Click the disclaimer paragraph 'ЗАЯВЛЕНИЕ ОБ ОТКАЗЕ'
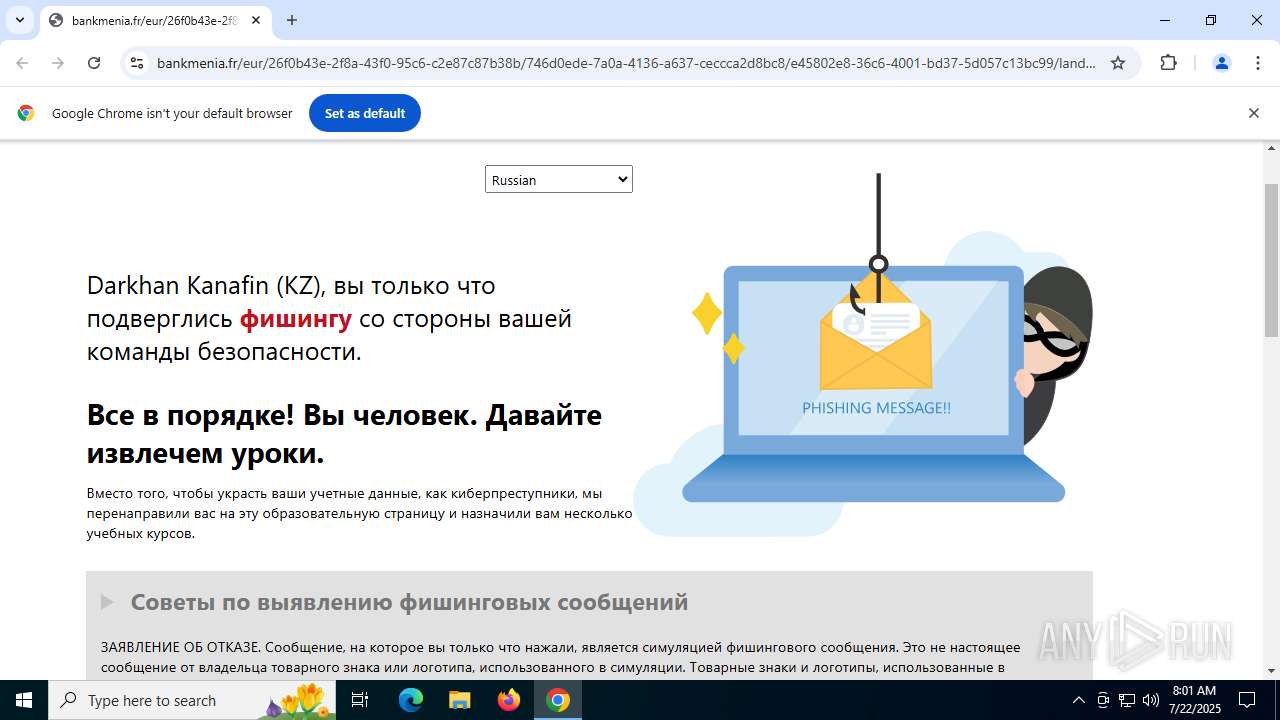 coord(561,657)
